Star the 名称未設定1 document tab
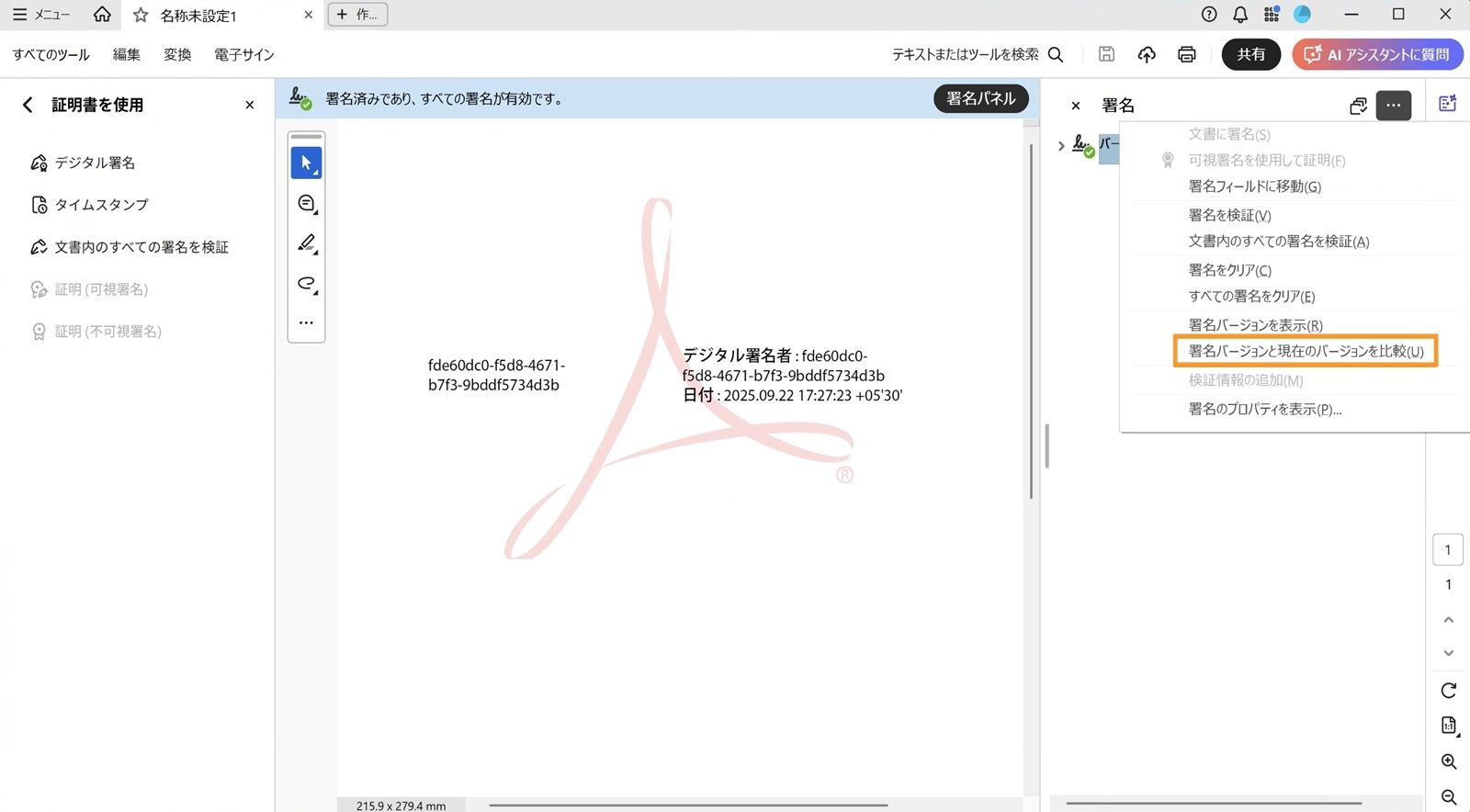The width and height of the screenshot is (1470, 812). [141, 15]
